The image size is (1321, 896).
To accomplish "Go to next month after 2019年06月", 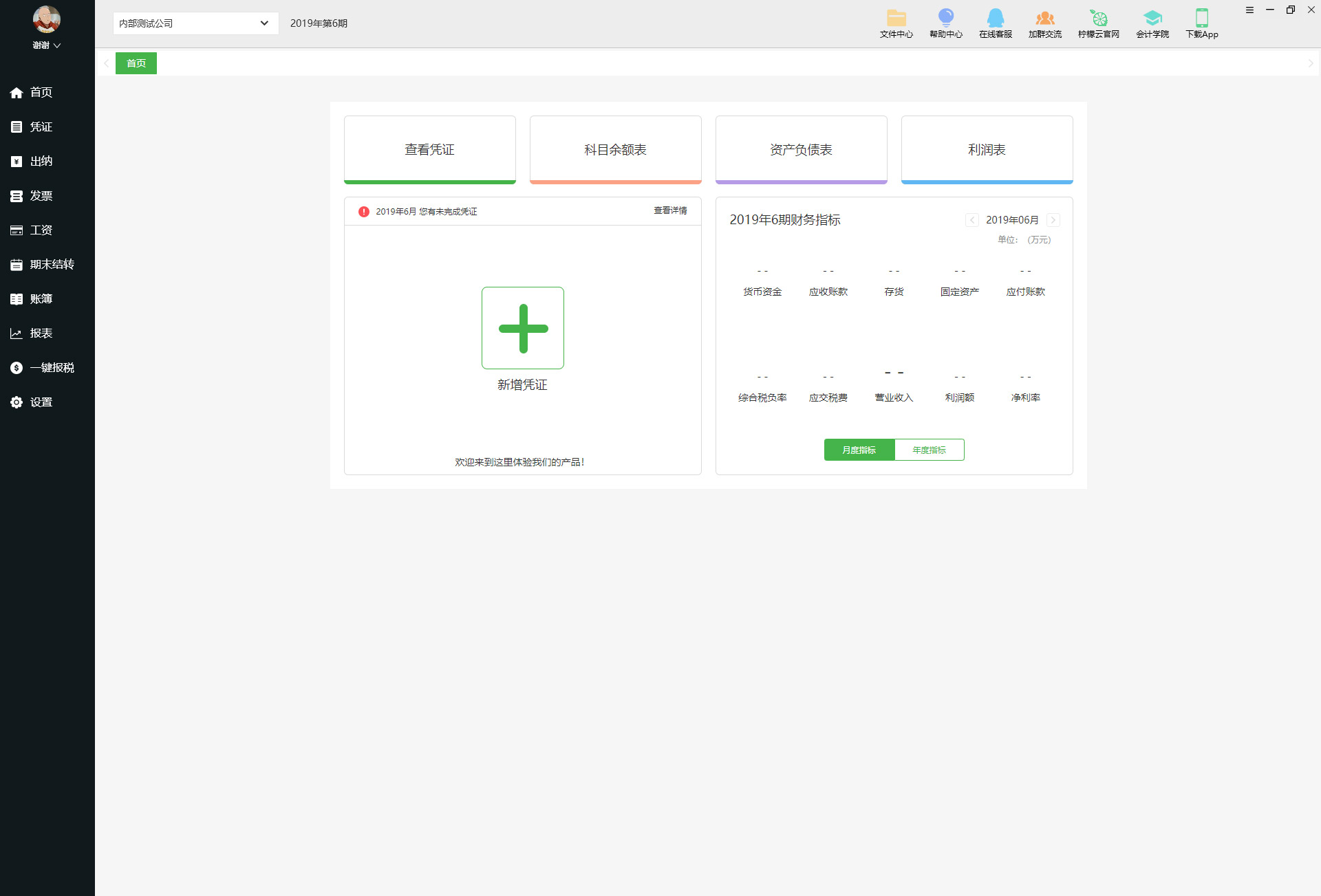I will pos(1053,220).
